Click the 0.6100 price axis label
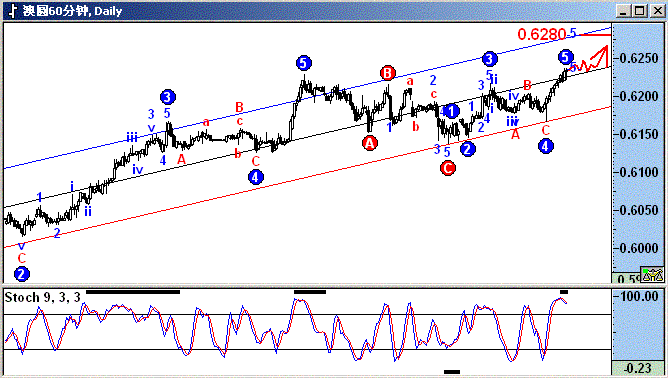The height and width of the screenshot is (379, 668). (x=639, y=172)
